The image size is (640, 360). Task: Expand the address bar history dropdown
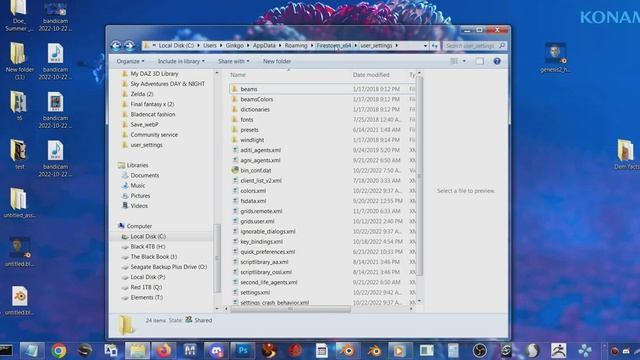425,46
